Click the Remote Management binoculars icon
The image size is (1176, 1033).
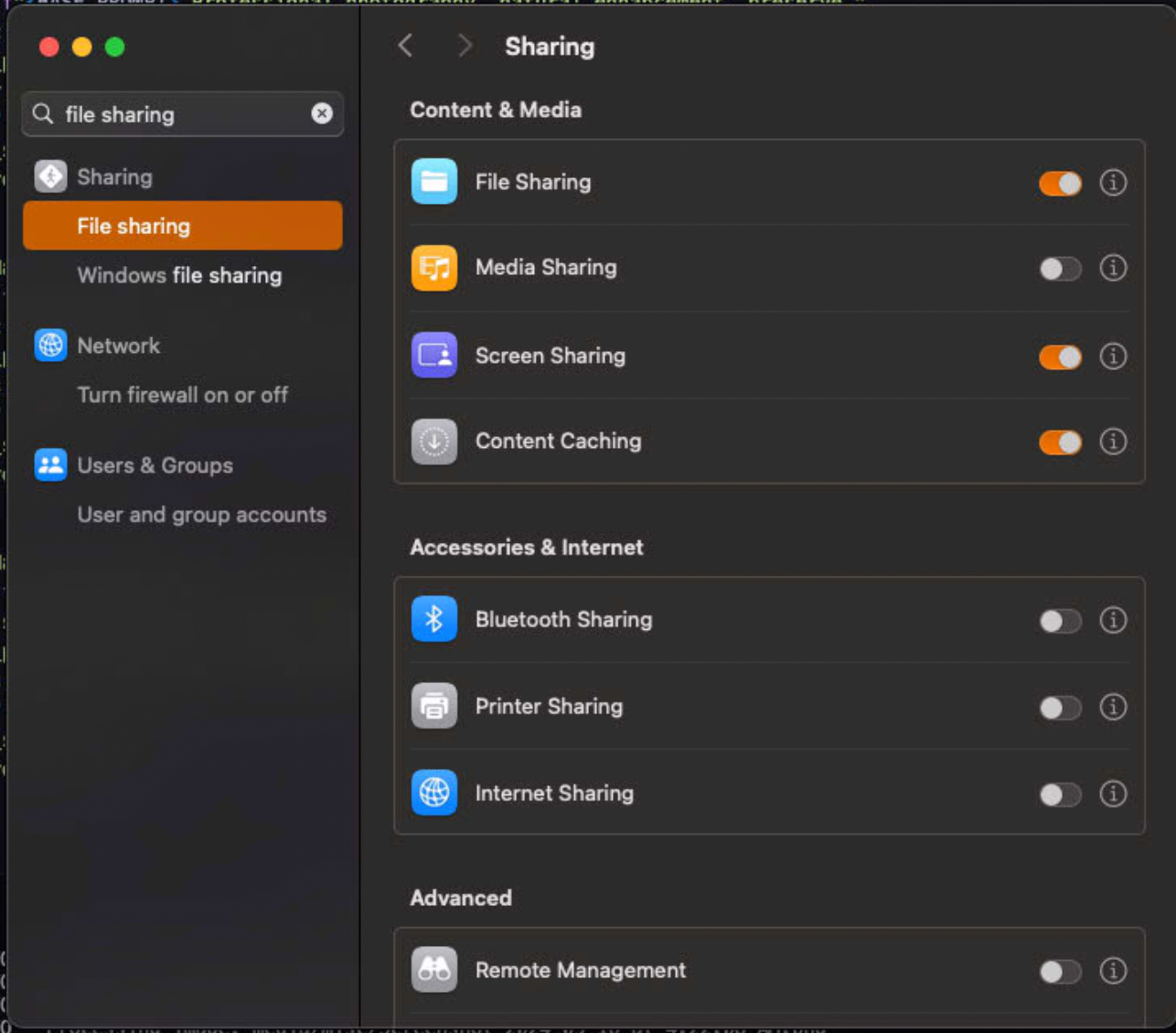433,970
